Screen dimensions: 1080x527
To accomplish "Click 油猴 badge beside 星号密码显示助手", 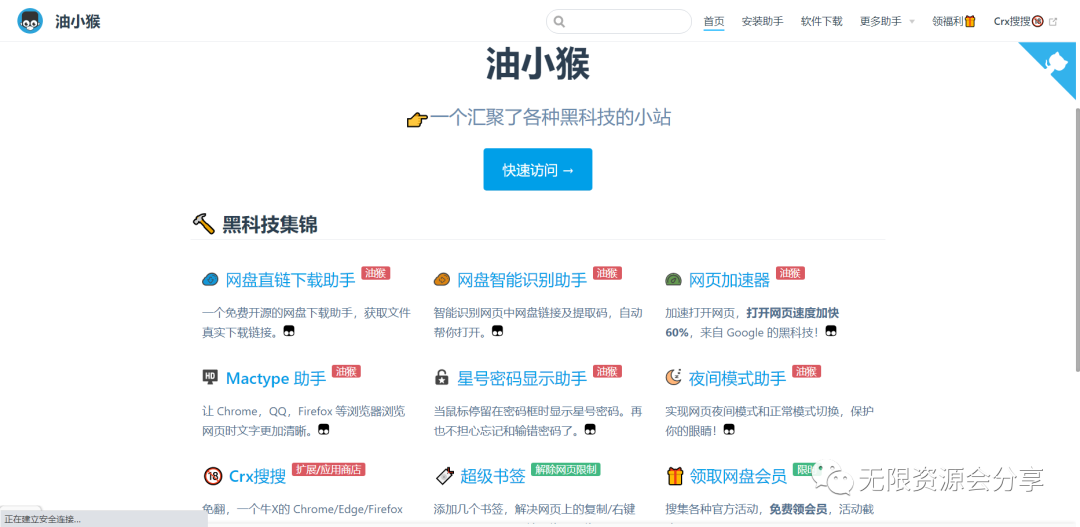I will pyautogui.click(x=608, y=371).
